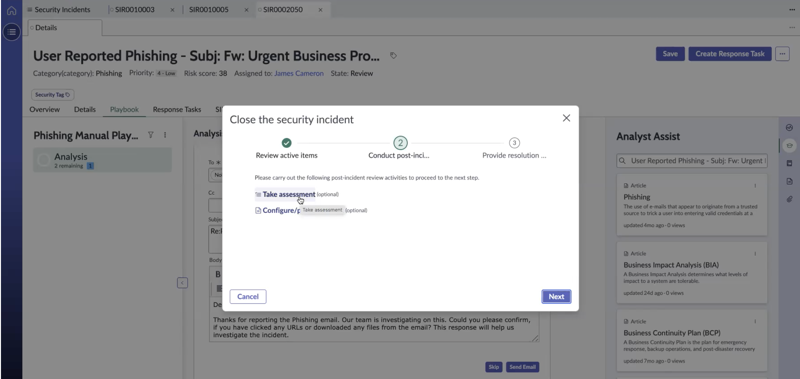Click the tag icon beside the incident title
Screen dimensions: 800x379
pyautogui.click(x=393, y=56)
